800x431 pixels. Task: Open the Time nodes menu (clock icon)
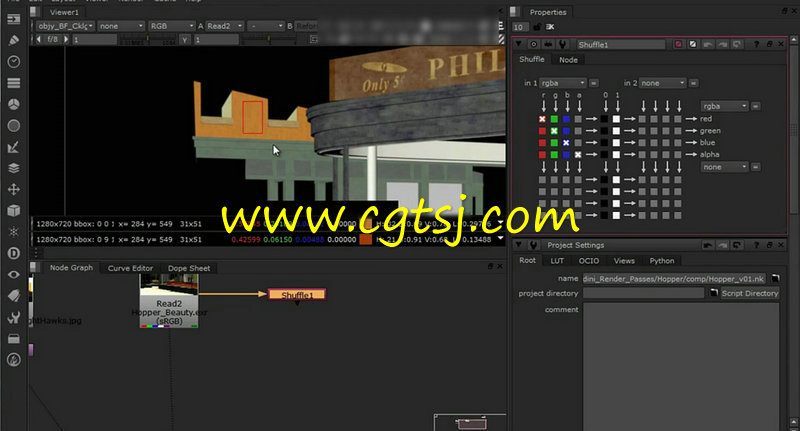[14, 61]
